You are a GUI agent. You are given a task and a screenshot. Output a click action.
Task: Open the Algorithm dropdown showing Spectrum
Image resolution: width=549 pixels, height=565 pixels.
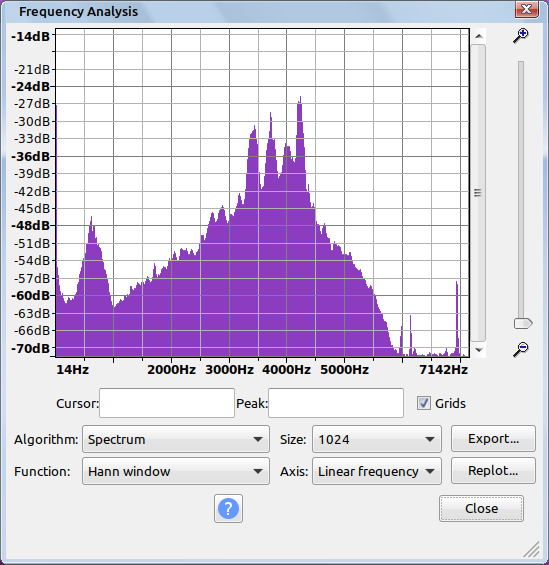pyautogui.click(x=176, y=439)
